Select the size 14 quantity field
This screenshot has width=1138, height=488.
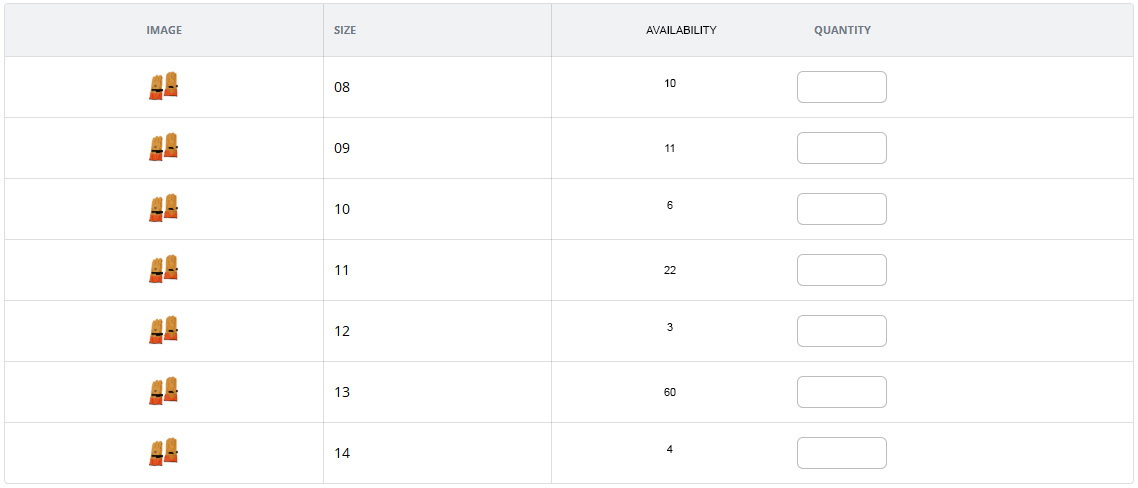[x=841, y=453]
